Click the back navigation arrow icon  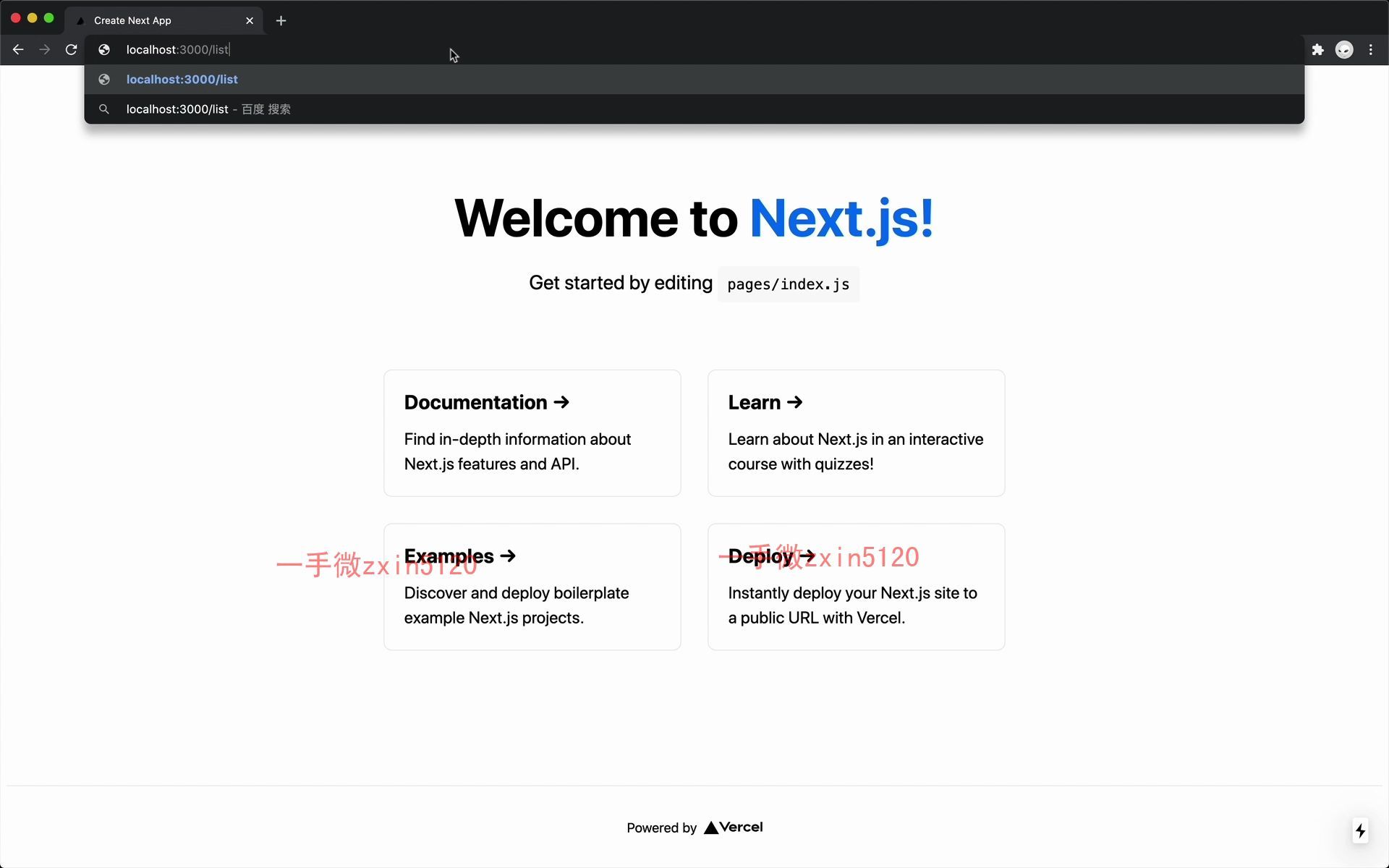pyautogui.click(x=18, y=49)
